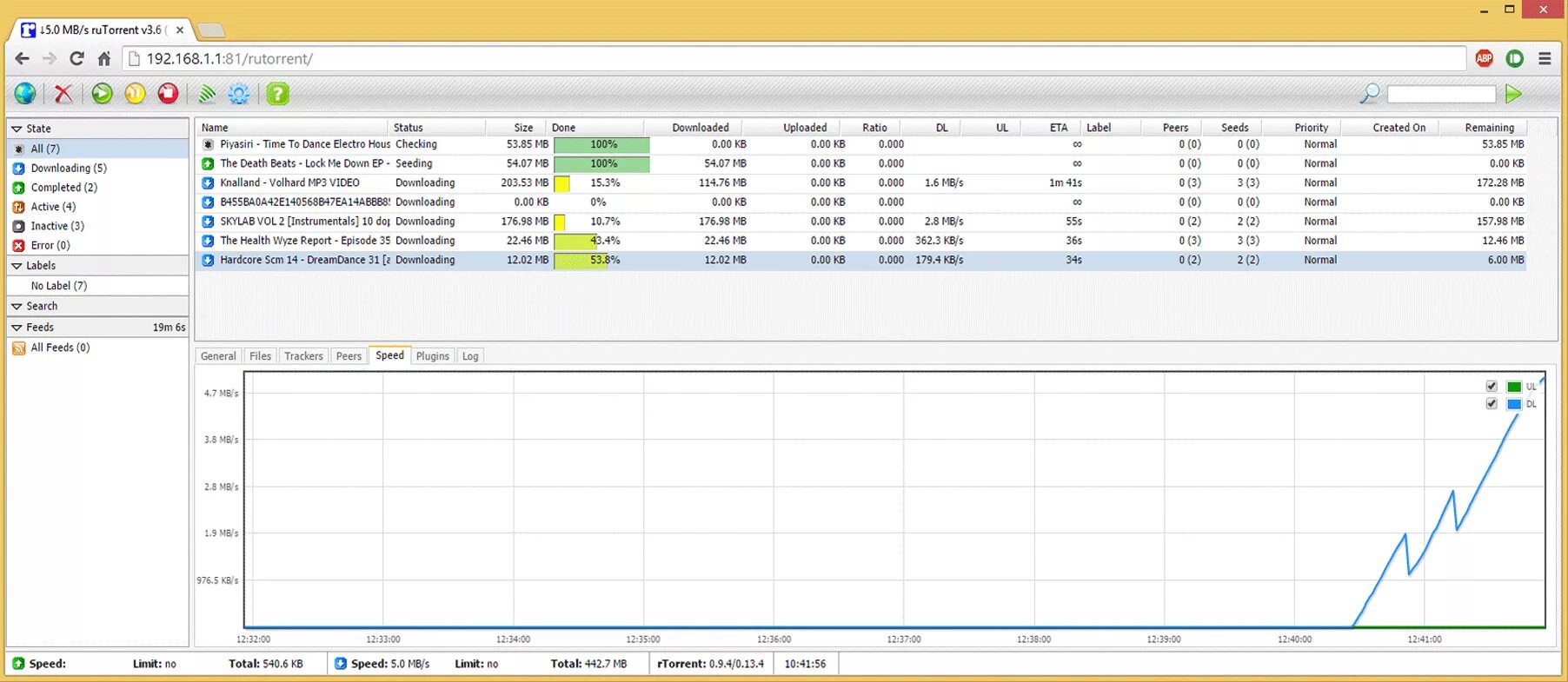The width and height of the screenshot is (1568, 682).
Task: Switch to the Files tab
Action: tap(260, 356)
